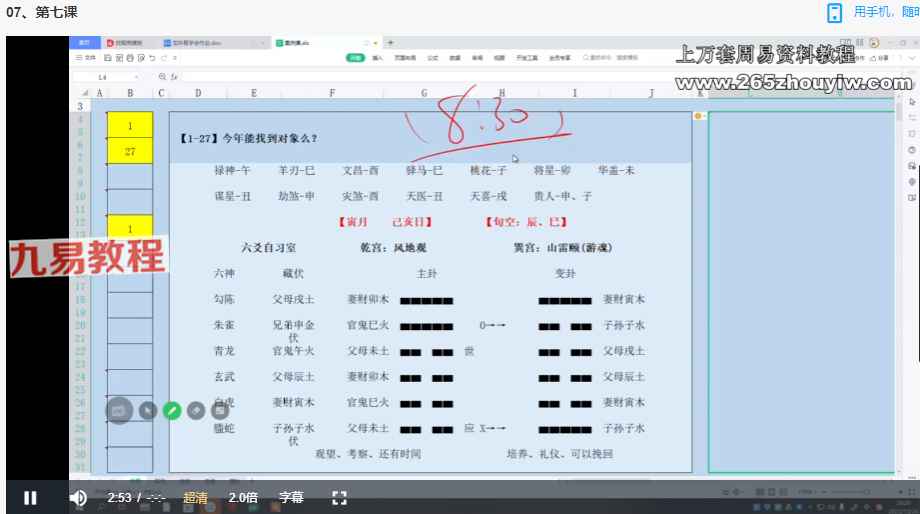The height and width of the screenshot is (514, 920).
Task: Click the red 旬空: 辰、巳 text
Action: [x=526, y=222]
